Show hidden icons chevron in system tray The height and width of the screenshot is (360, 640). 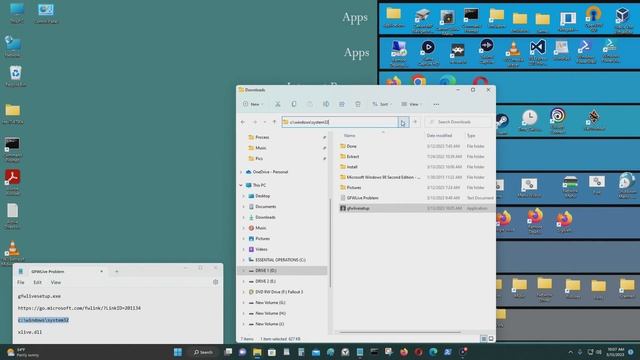point(570,352)
